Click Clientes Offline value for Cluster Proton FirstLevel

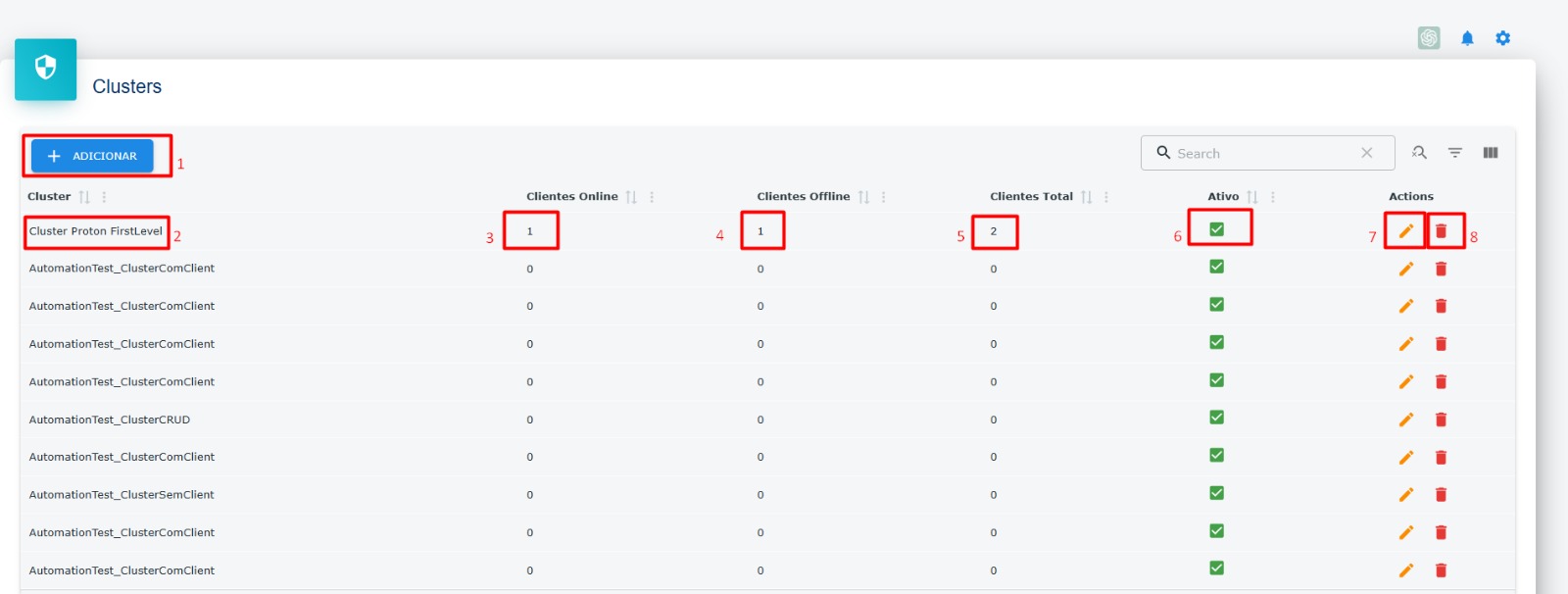coord(760,231)
